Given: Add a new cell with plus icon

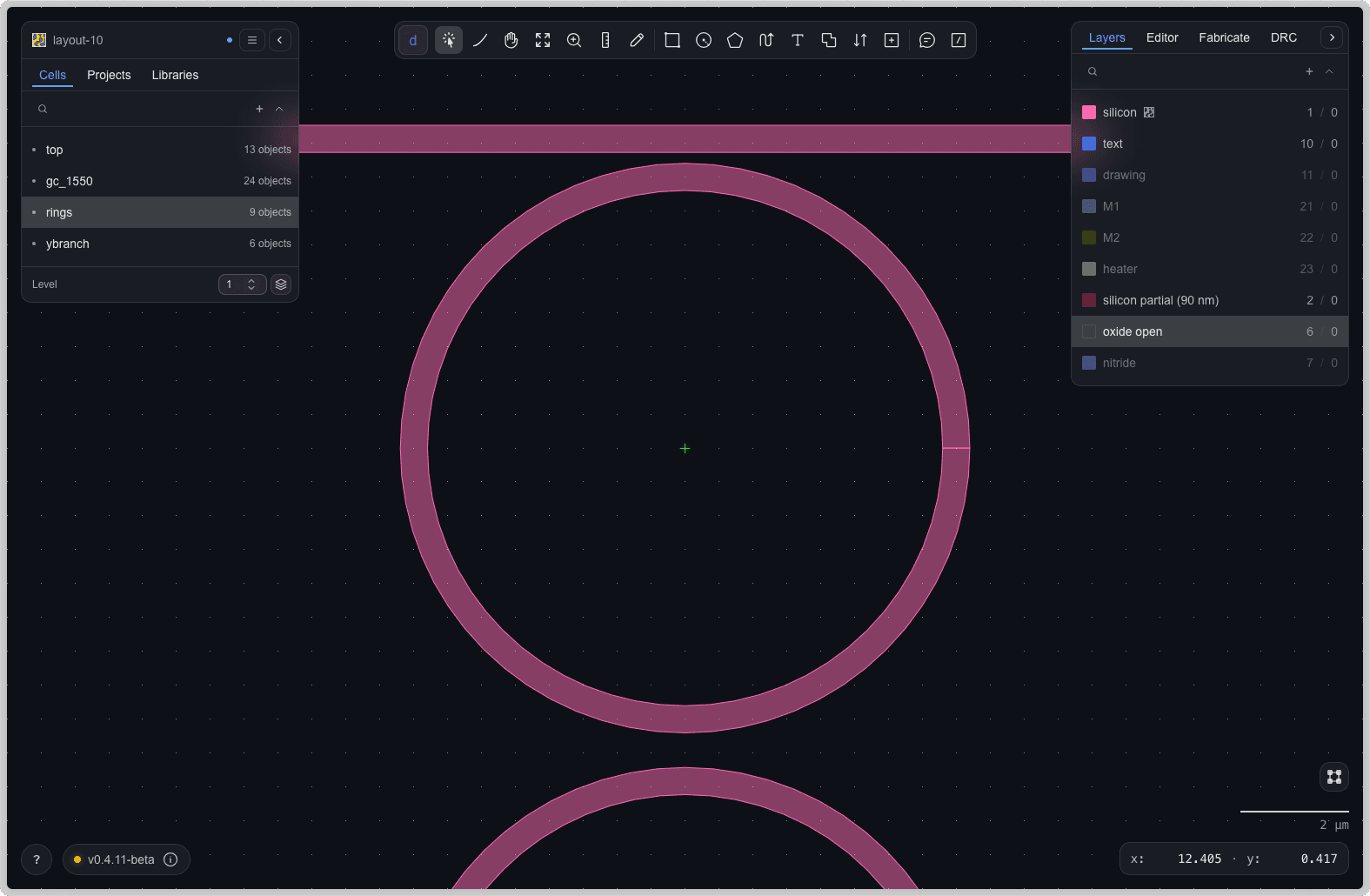Looking at the screenshot, I should pos(259,109).
